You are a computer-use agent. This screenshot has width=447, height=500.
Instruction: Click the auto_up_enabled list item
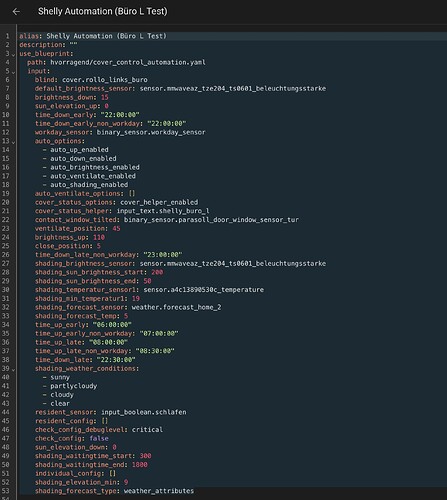(x=79, y=150)
